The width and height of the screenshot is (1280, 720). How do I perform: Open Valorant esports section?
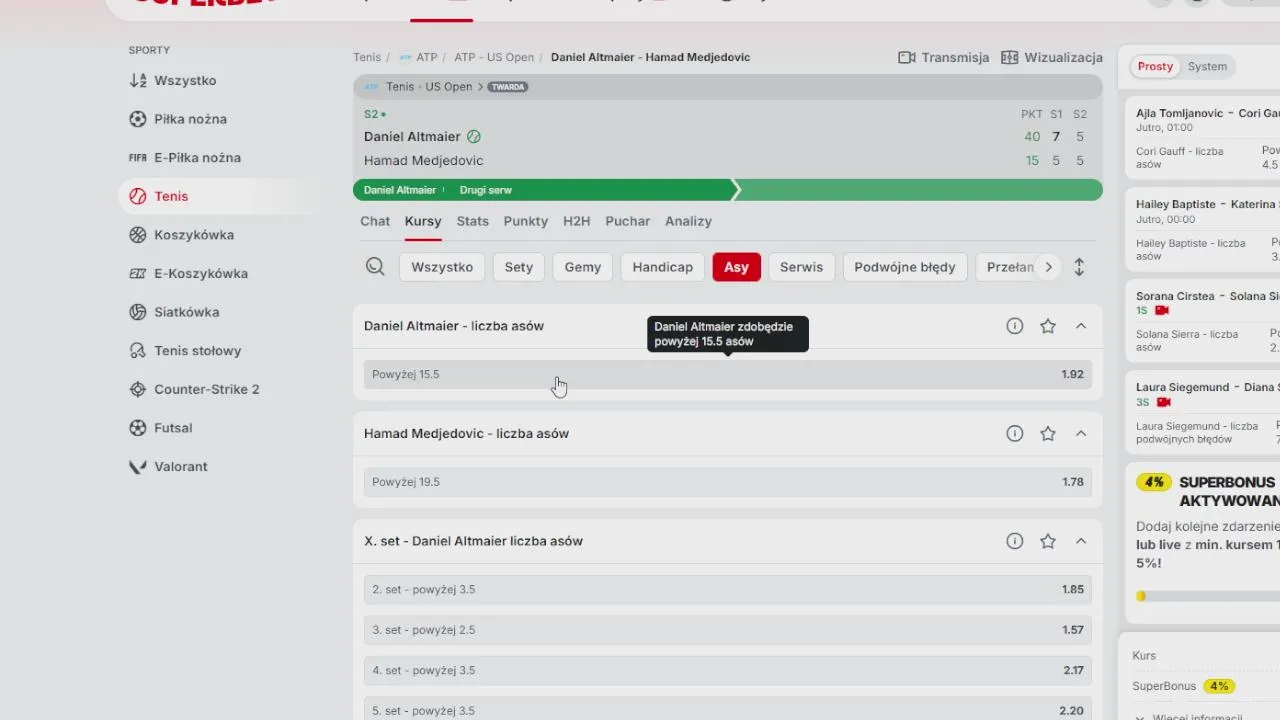168,467
